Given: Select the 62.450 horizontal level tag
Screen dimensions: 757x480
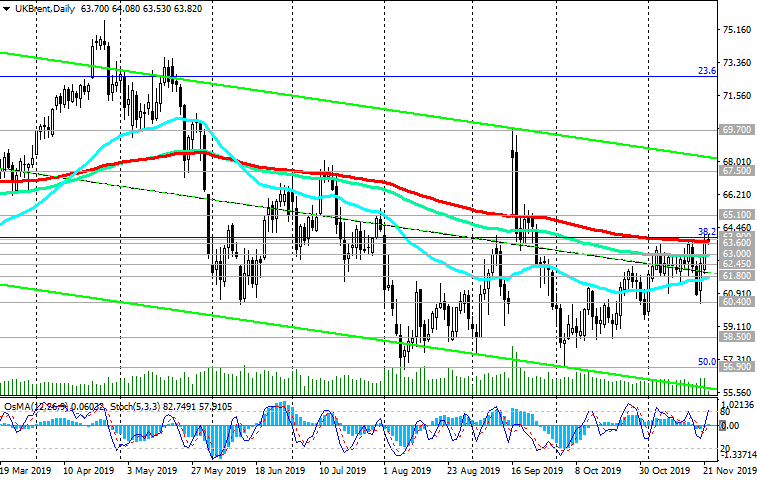Looking at the screenshot, I should (x=736, y=264).
